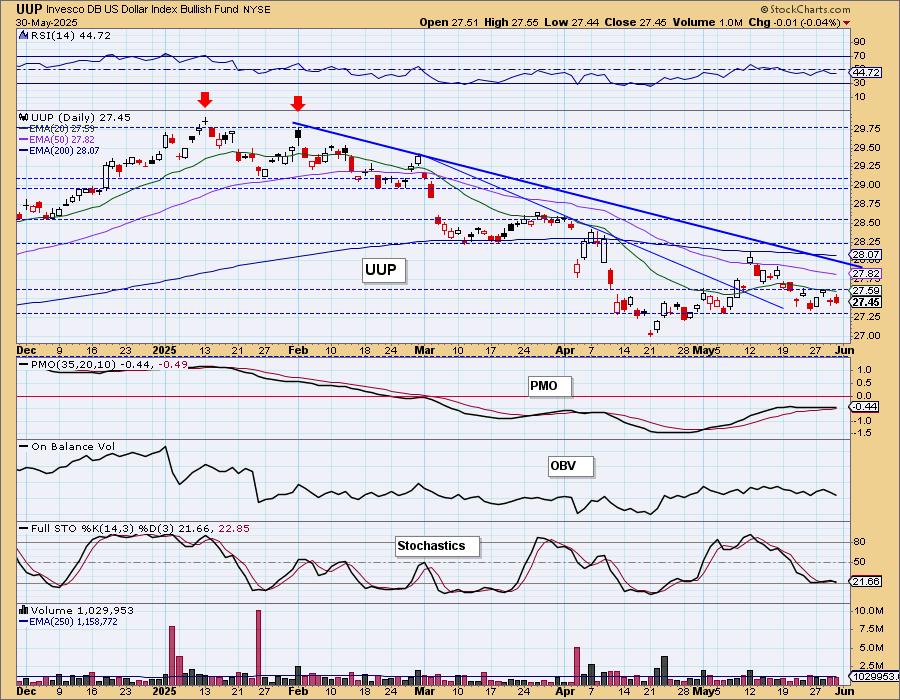Viewport: 900px width, 700px height.
Task: Click the PMO(35,20,10) -0.44 legend
Action: (92, 364)
